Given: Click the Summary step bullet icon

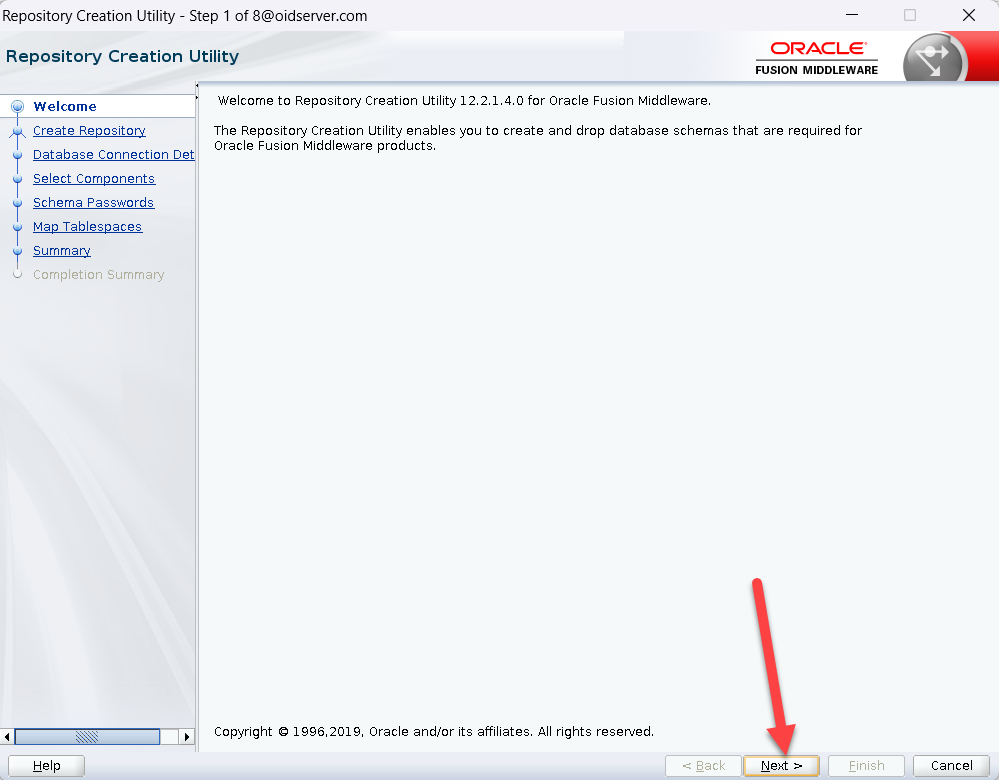Looking at the screenshot, I should (17, 251).
